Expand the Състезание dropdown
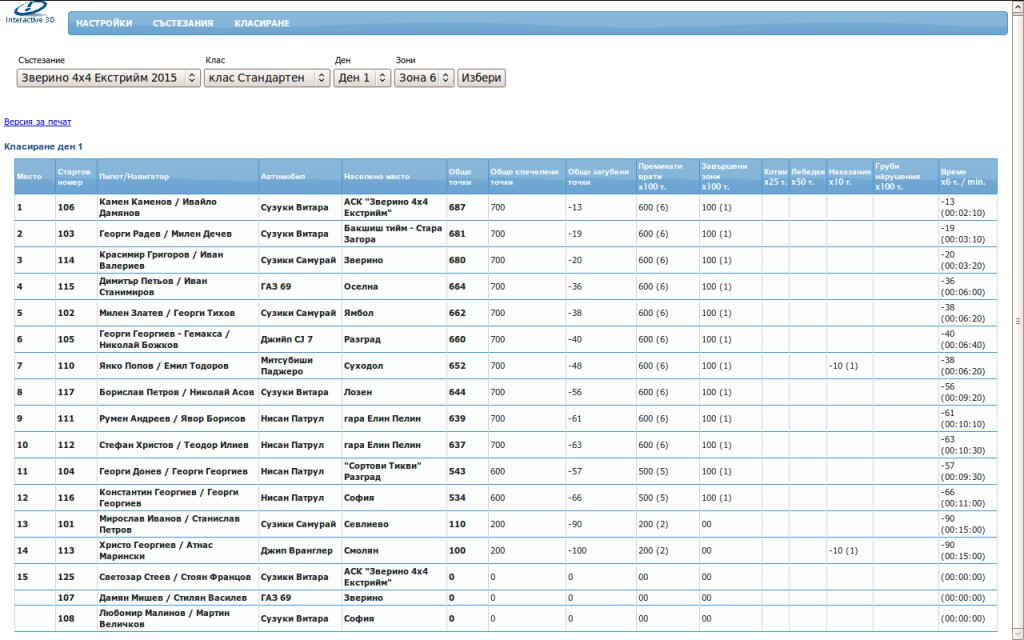 (109, 78)
